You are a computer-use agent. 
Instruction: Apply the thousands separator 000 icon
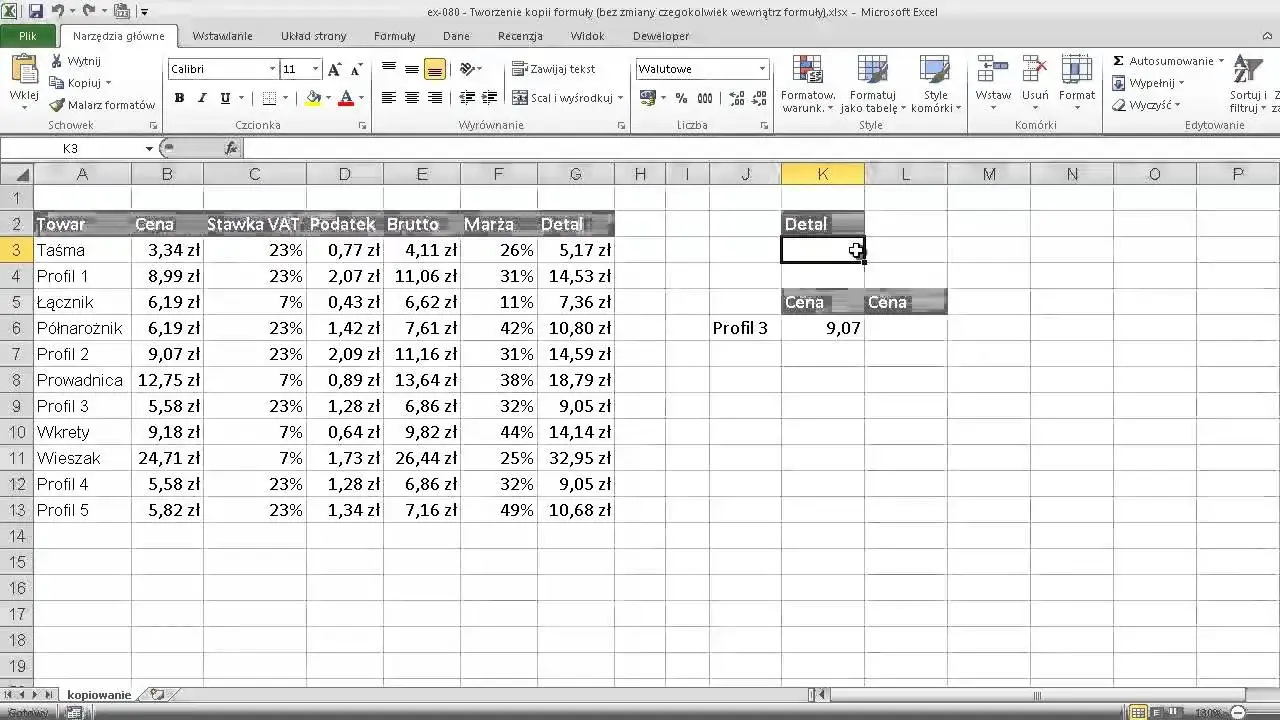pos(705,98)
